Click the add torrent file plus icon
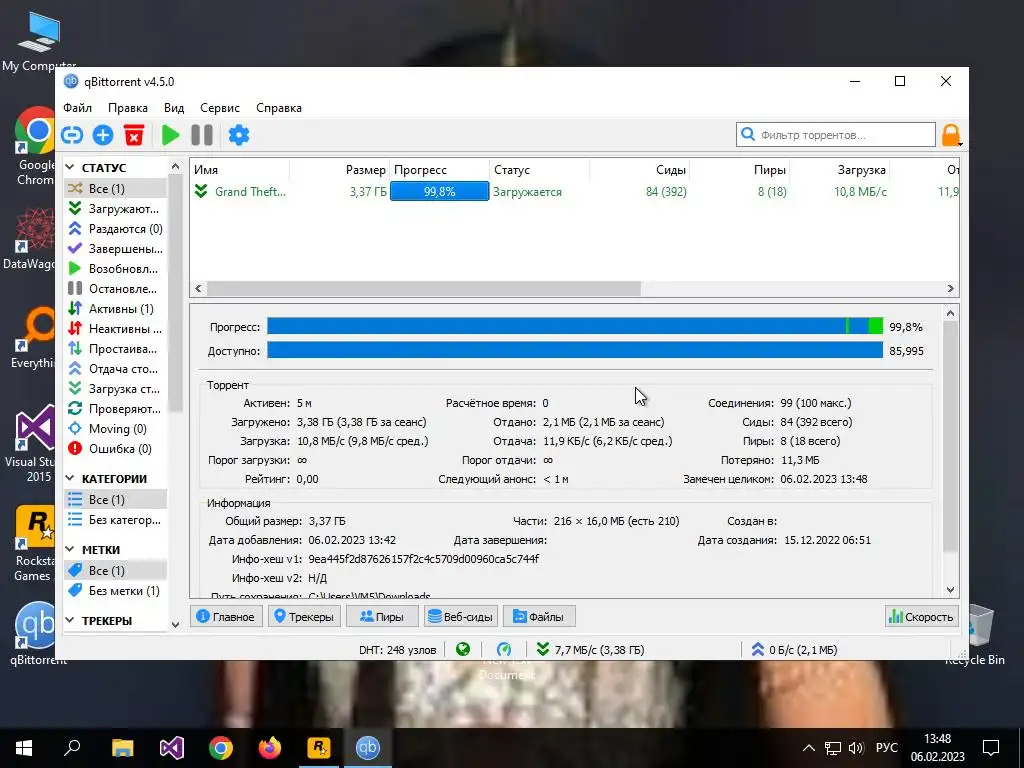Viewport: 1024px width, 768px height. 103,135
